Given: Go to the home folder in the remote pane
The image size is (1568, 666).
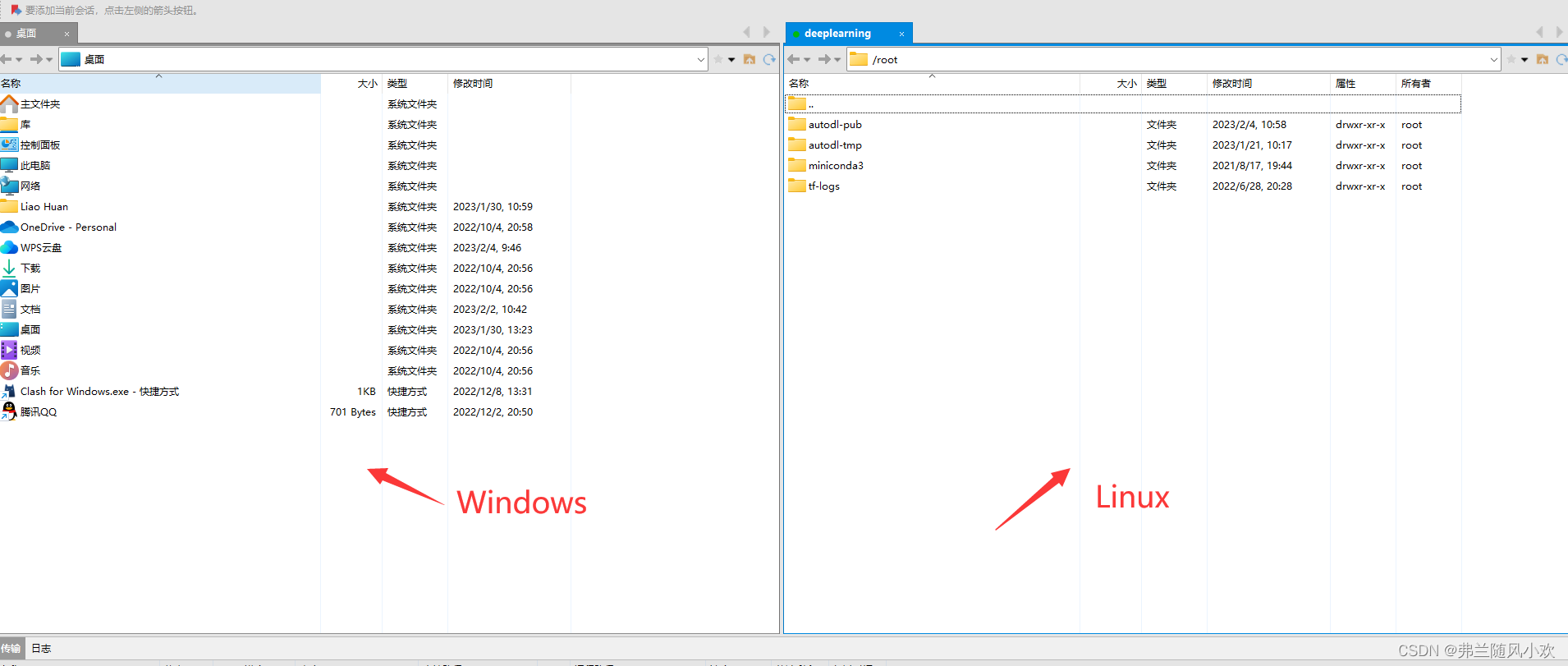Looking at the screenshot, I should (x=1543, y=59).
